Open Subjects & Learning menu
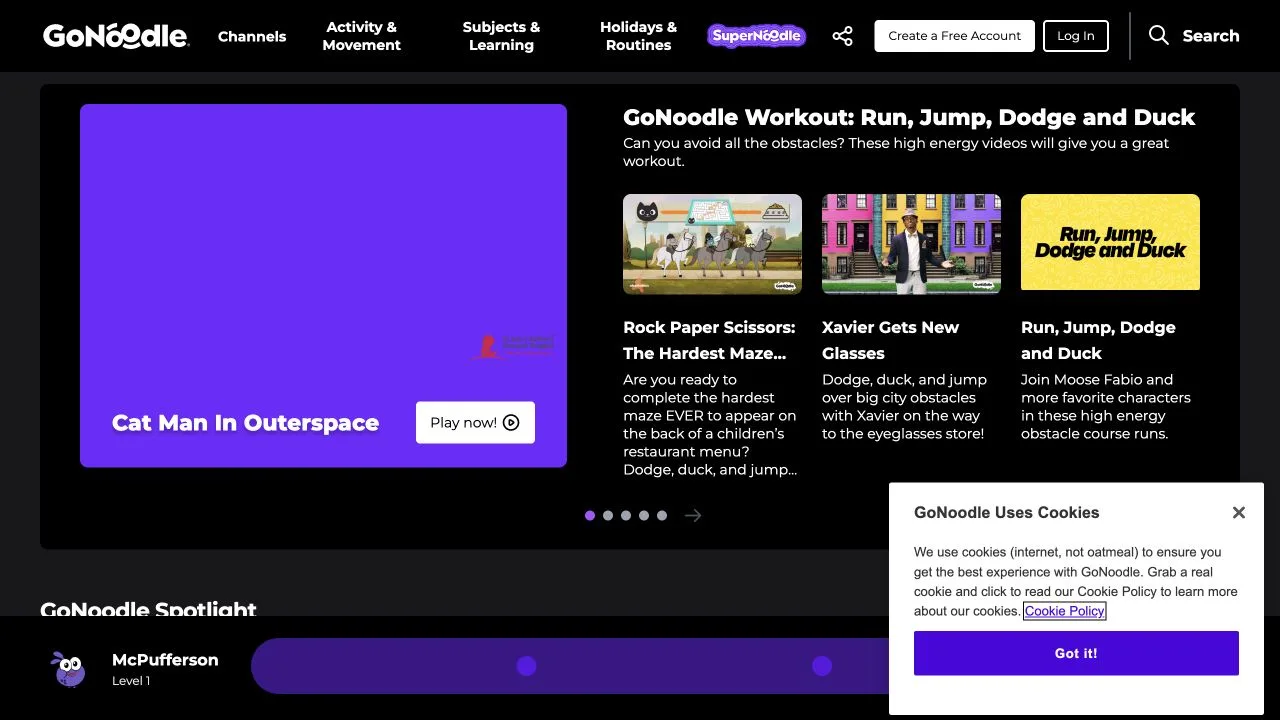This screenshot has height=720, width=1280. [501, 36]
